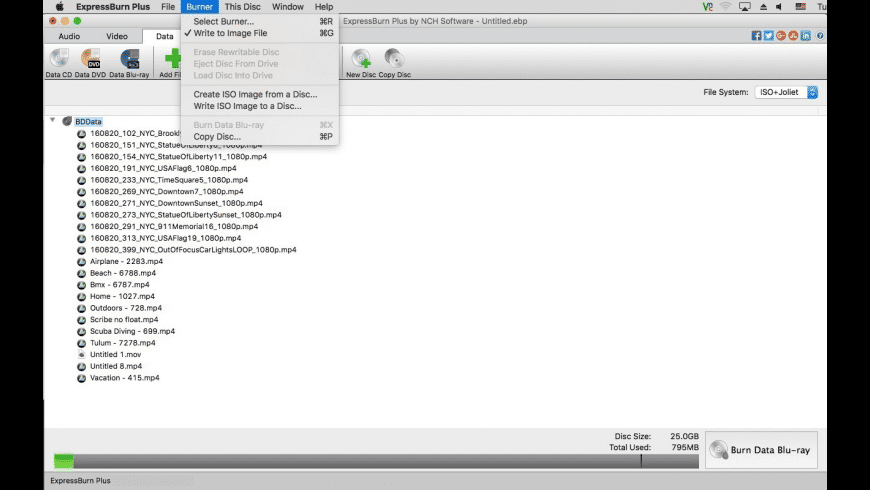
Task: Select Bmx - 6787.mp4 file
Action: coord(120,285)
